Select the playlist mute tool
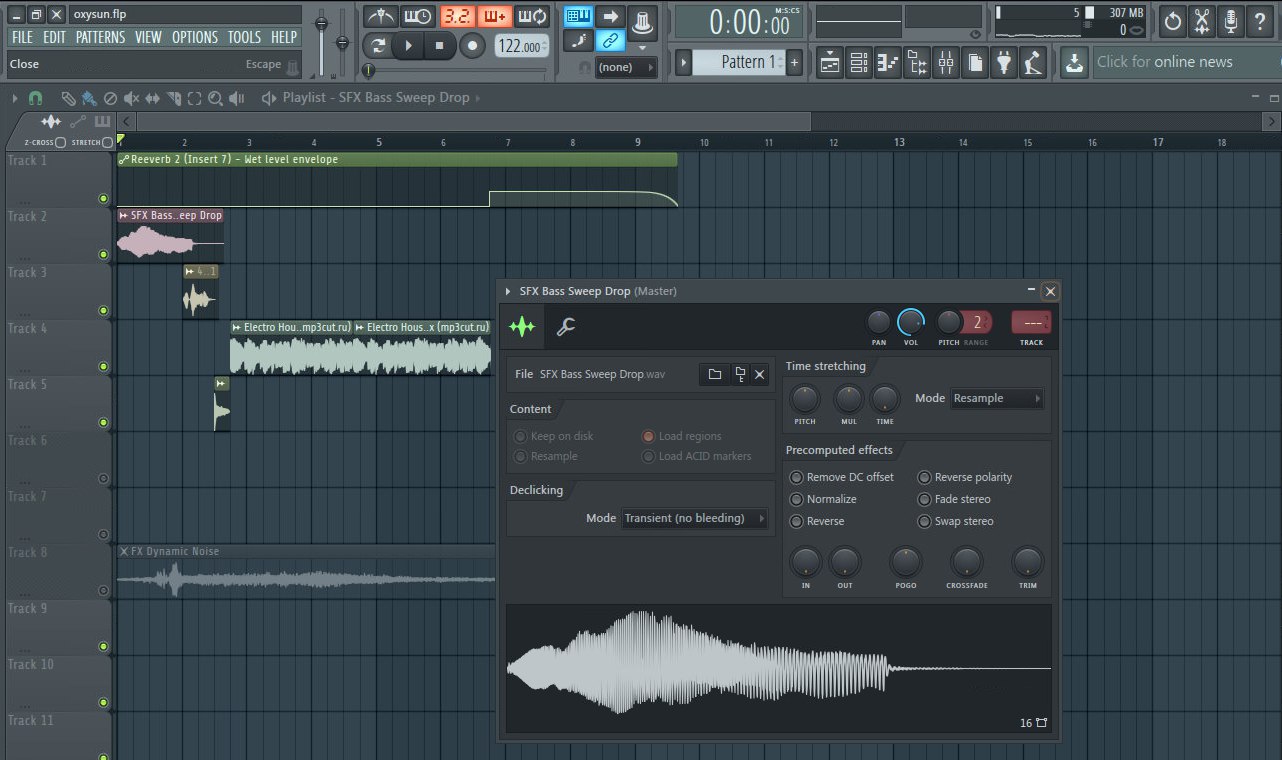Image resolution: width=1282 pixels, height=760 pixels. 131,98
